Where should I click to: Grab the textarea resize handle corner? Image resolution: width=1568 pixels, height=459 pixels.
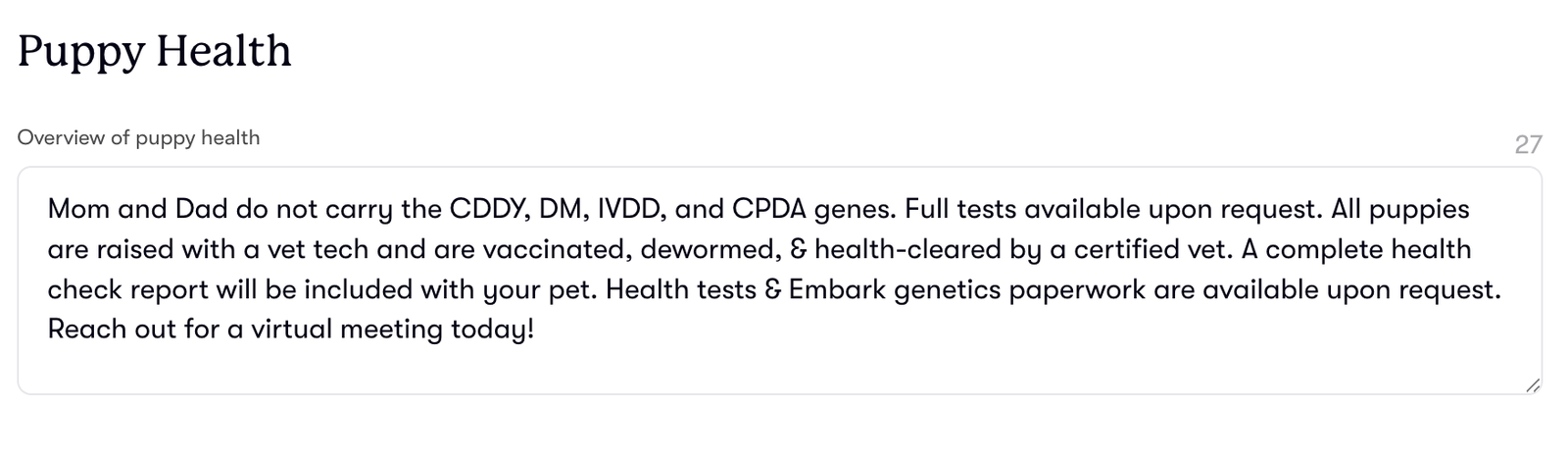(1533, 385)
